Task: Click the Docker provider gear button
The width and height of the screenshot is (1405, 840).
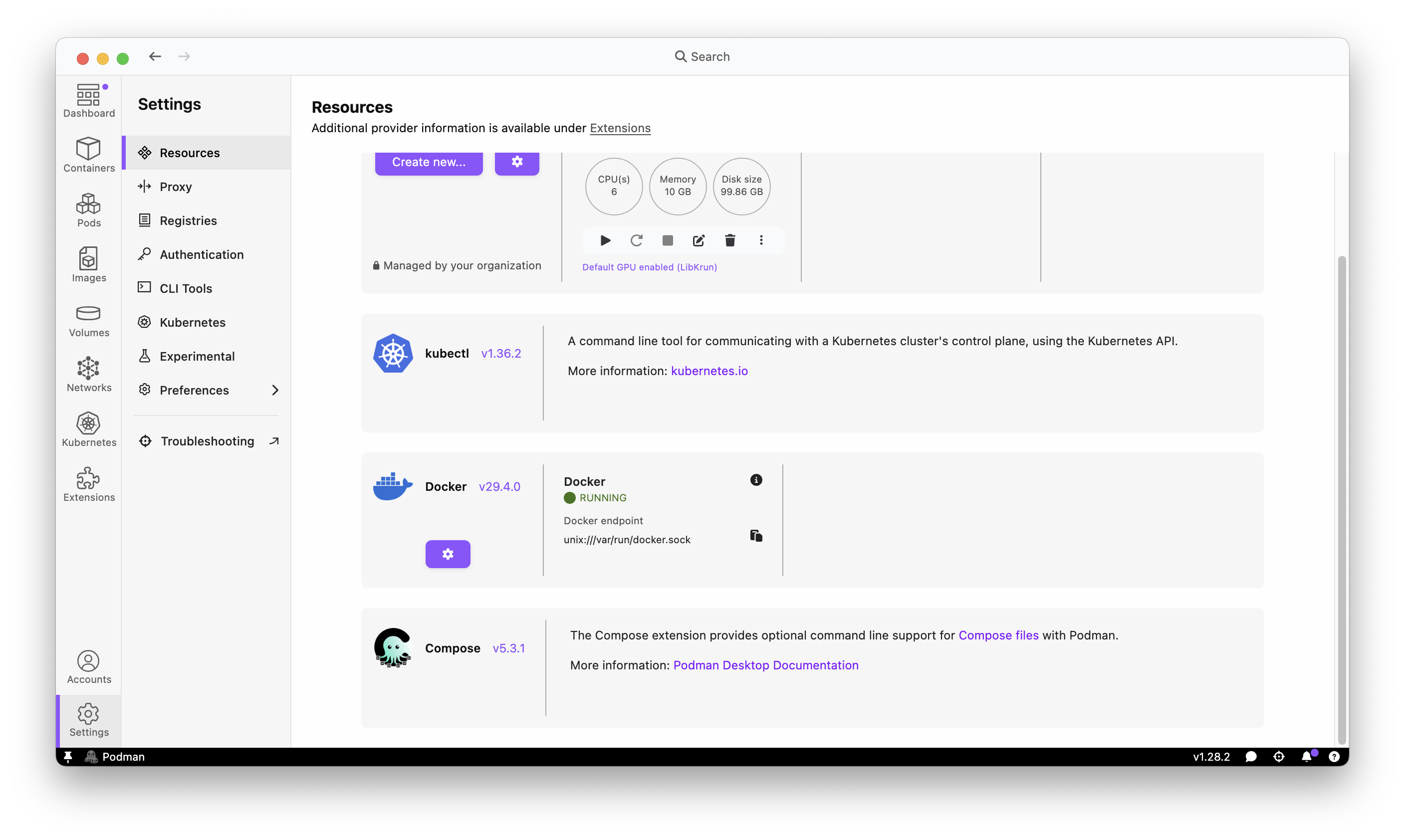Action: 448,554
